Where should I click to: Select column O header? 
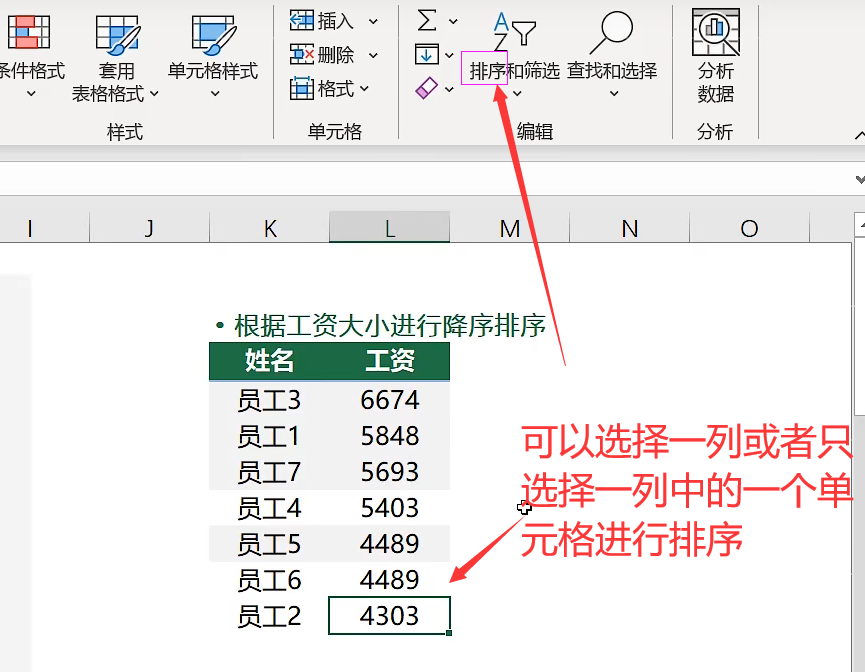pyautogui.click(x=749, y=228)
